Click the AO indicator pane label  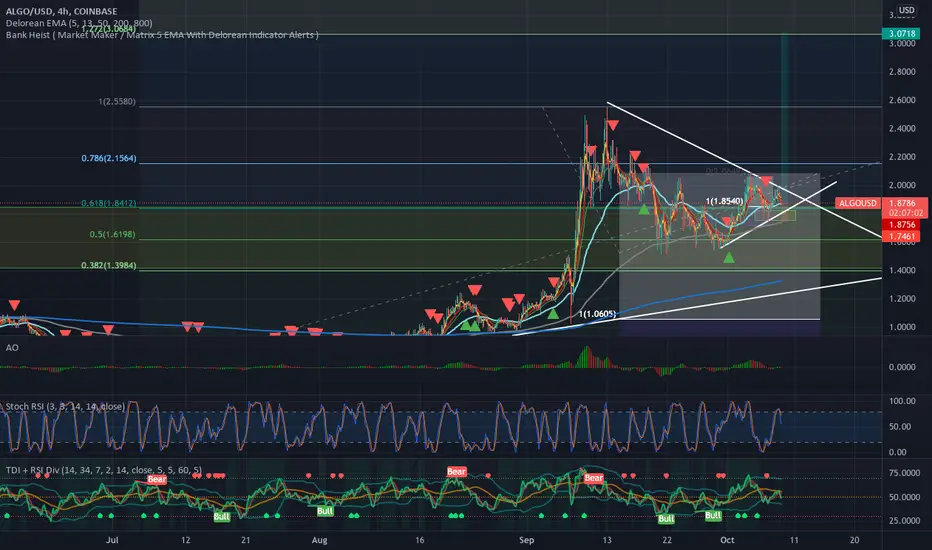pos(12,348)
